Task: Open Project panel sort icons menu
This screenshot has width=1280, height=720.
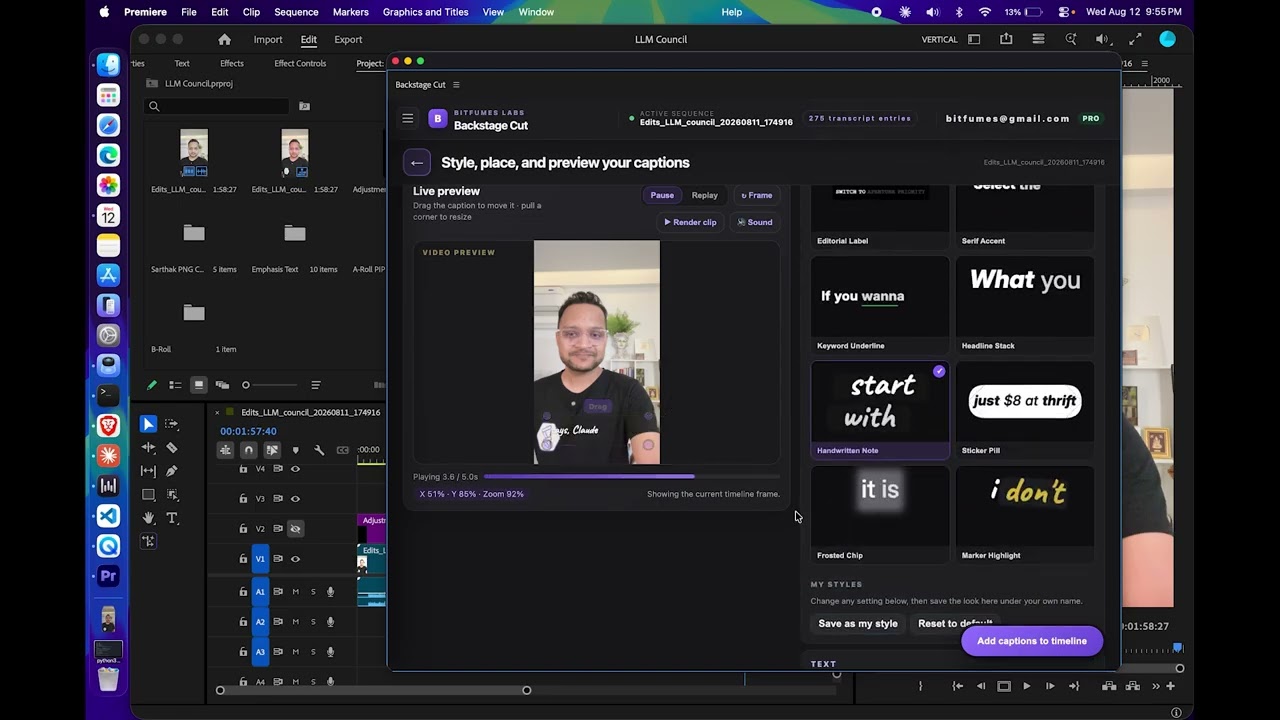Action: click(x=316, y=385)
